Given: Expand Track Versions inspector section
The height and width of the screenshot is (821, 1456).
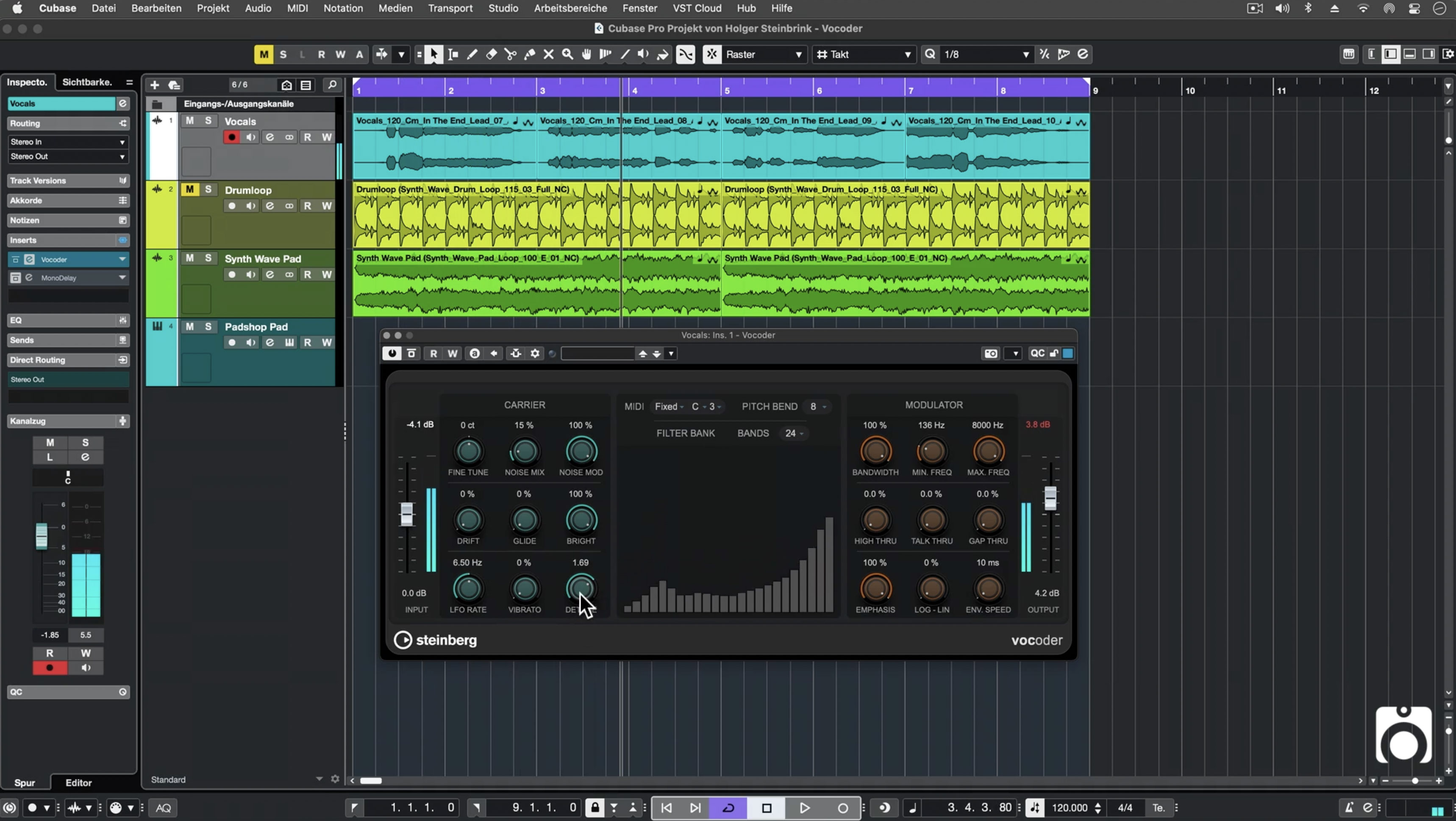Looking at the screenshot, I should 68,181.
